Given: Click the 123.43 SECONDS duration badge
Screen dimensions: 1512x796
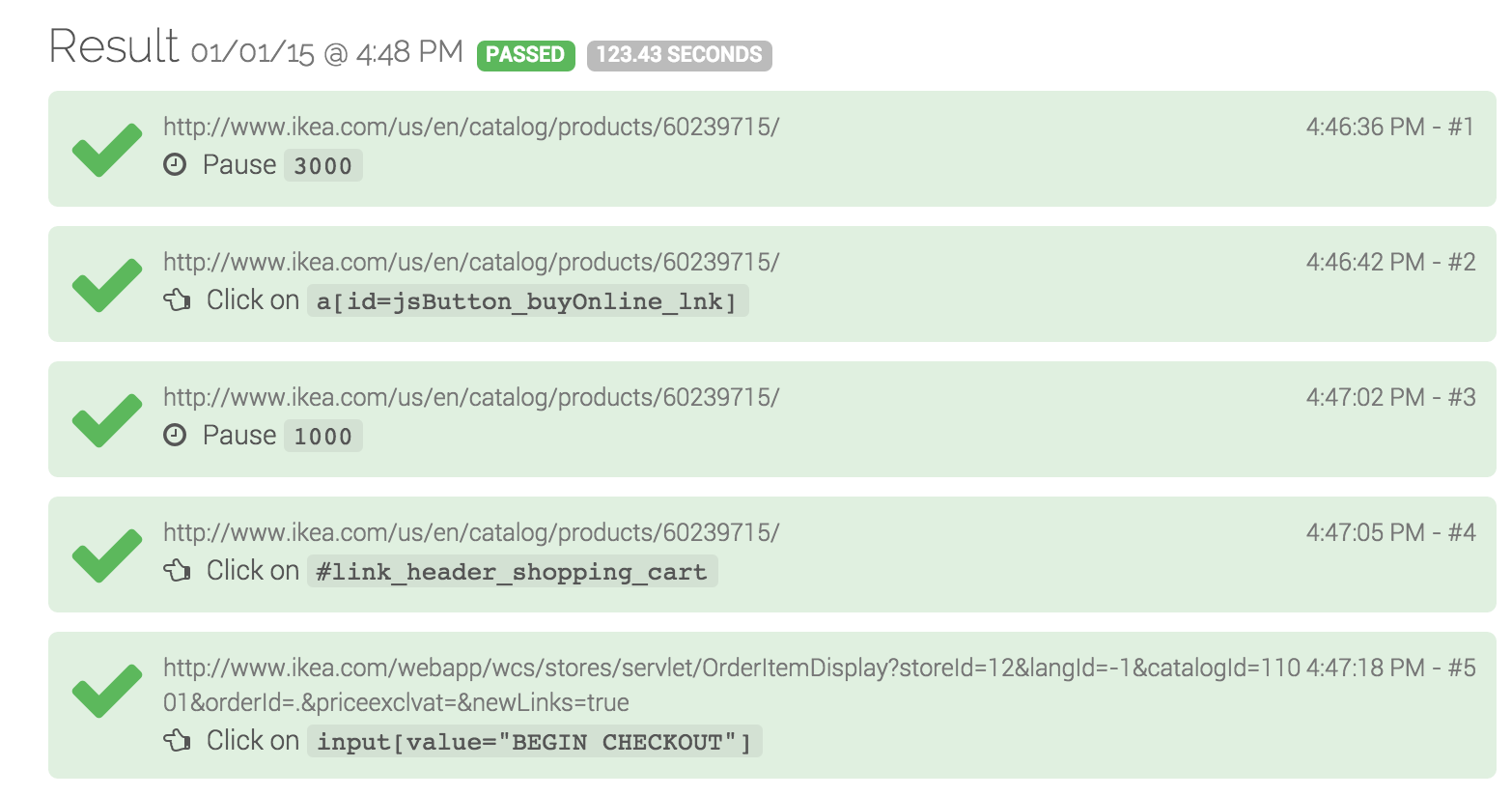Looking at the screenshot, I should 680,55.
